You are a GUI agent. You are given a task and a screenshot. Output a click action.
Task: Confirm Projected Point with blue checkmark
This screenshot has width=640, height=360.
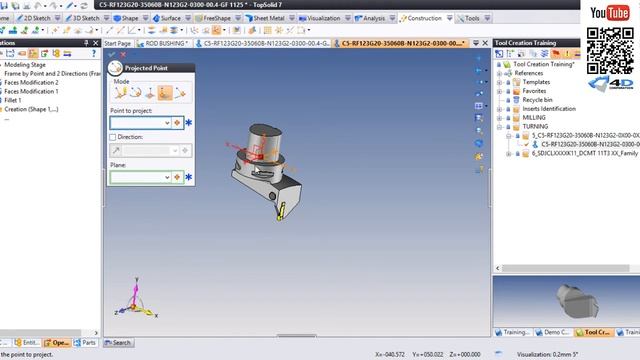coord(111,54)
